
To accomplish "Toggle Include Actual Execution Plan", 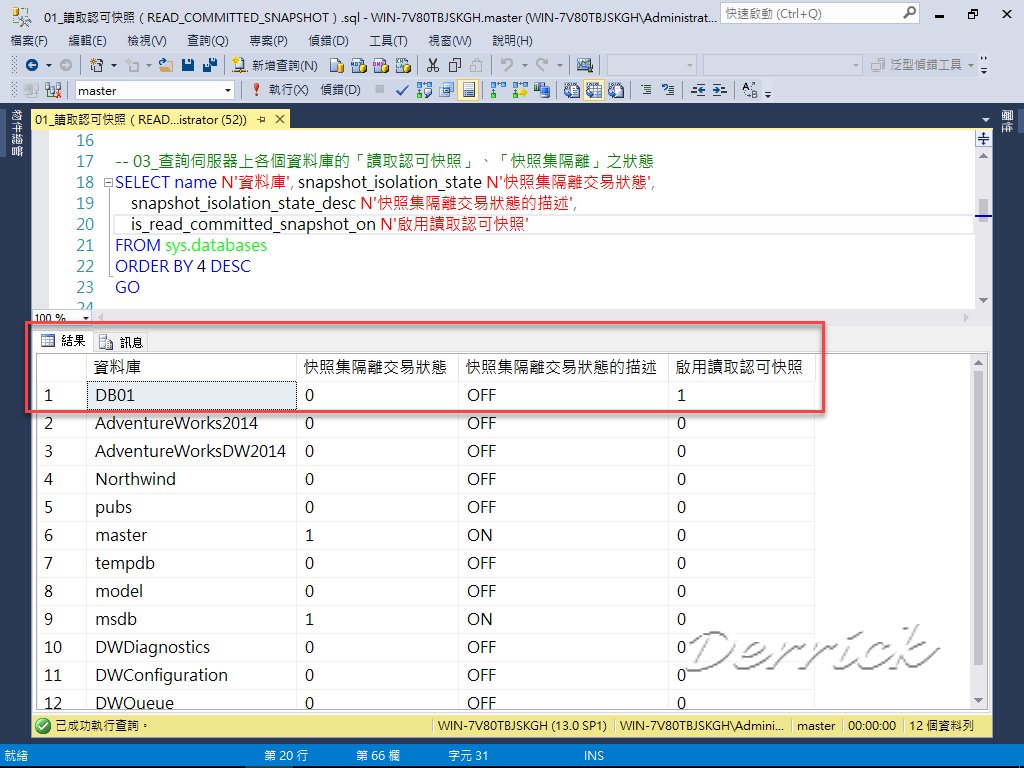I will pos(498,90).
